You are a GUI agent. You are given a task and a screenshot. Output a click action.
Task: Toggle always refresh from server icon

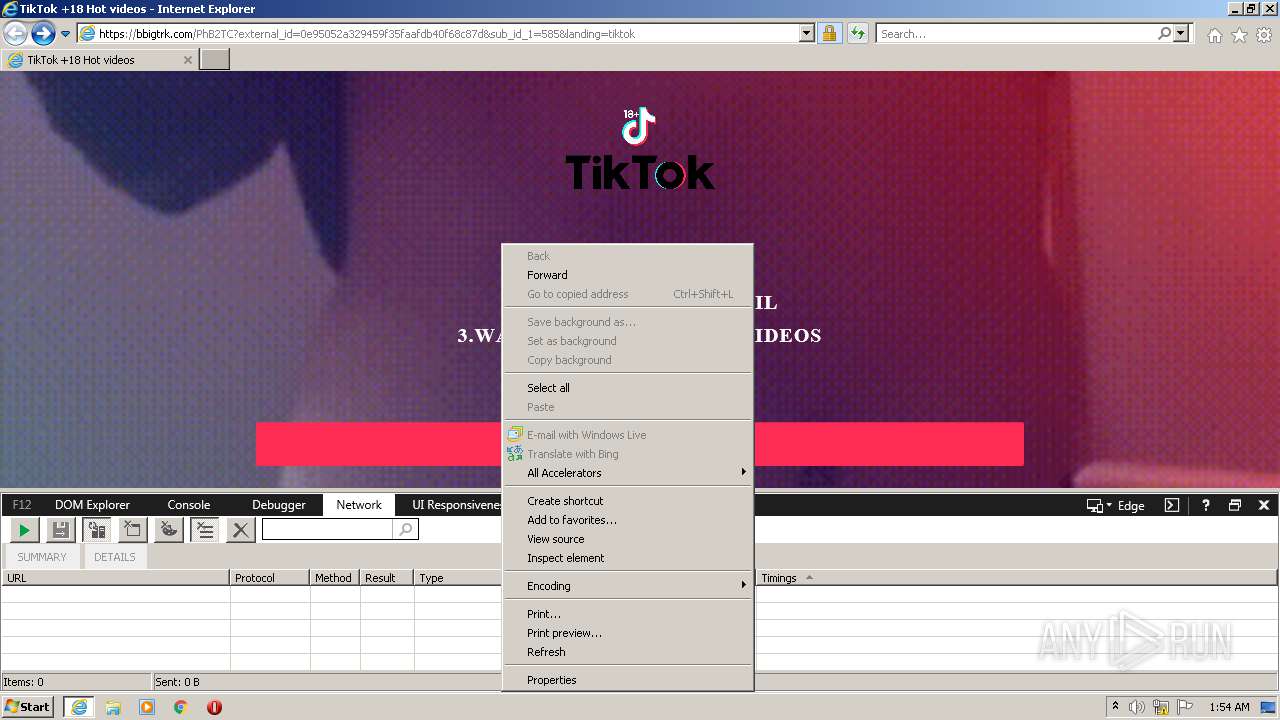[x=97, y=530]
